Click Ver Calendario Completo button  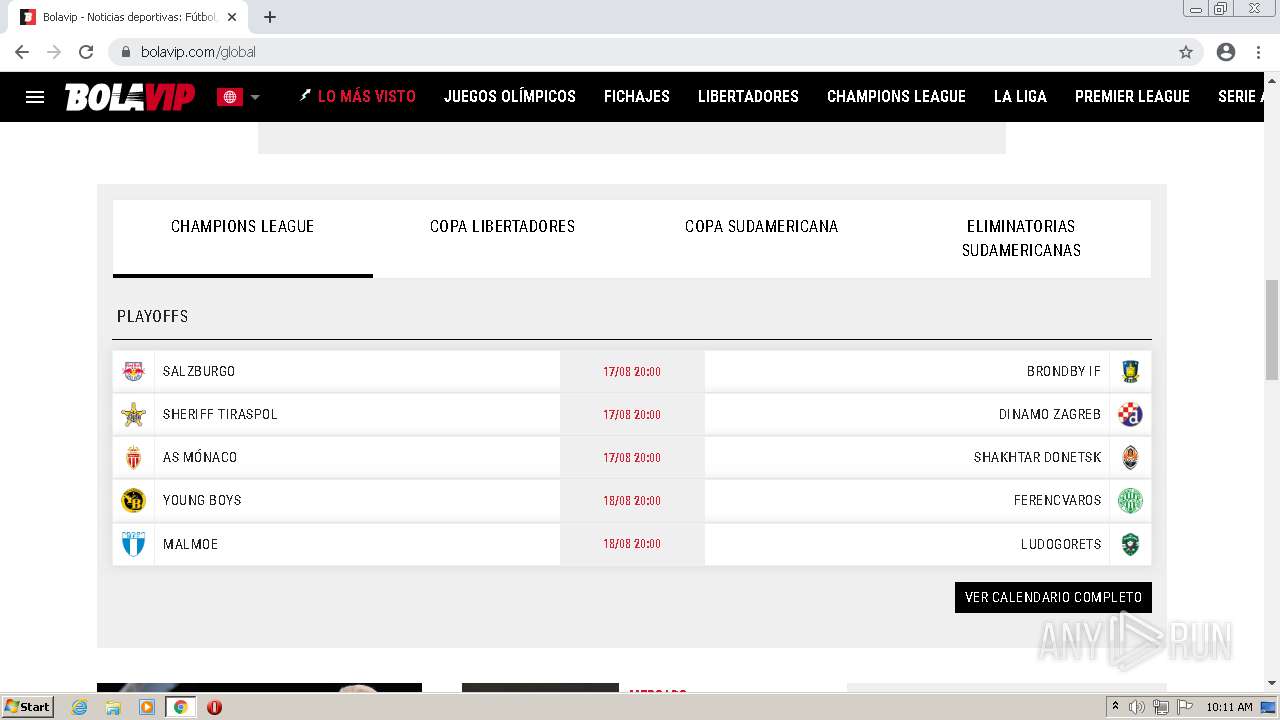(1053, 597)
